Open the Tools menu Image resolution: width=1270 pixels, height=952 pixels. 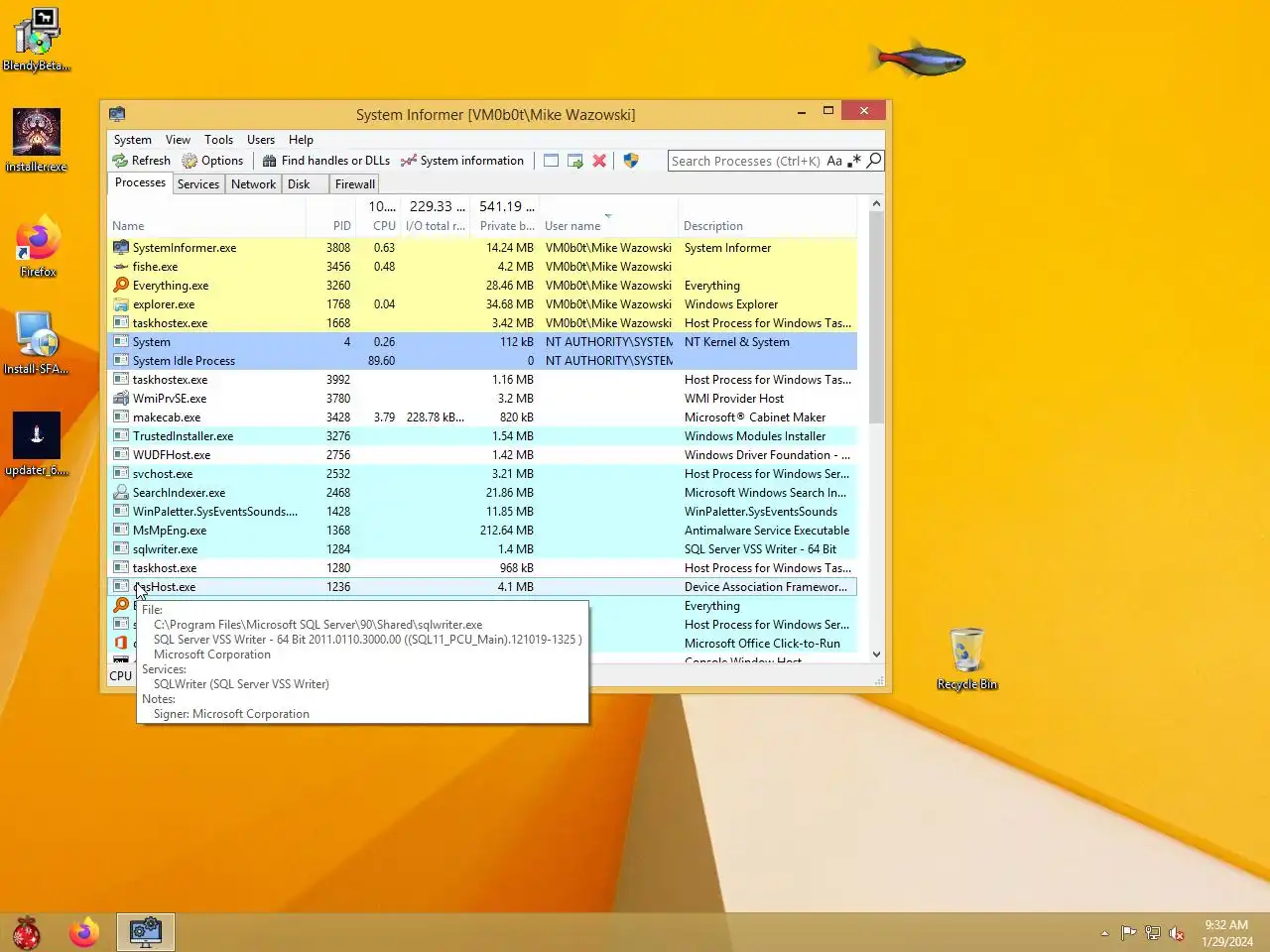point(218,140)
